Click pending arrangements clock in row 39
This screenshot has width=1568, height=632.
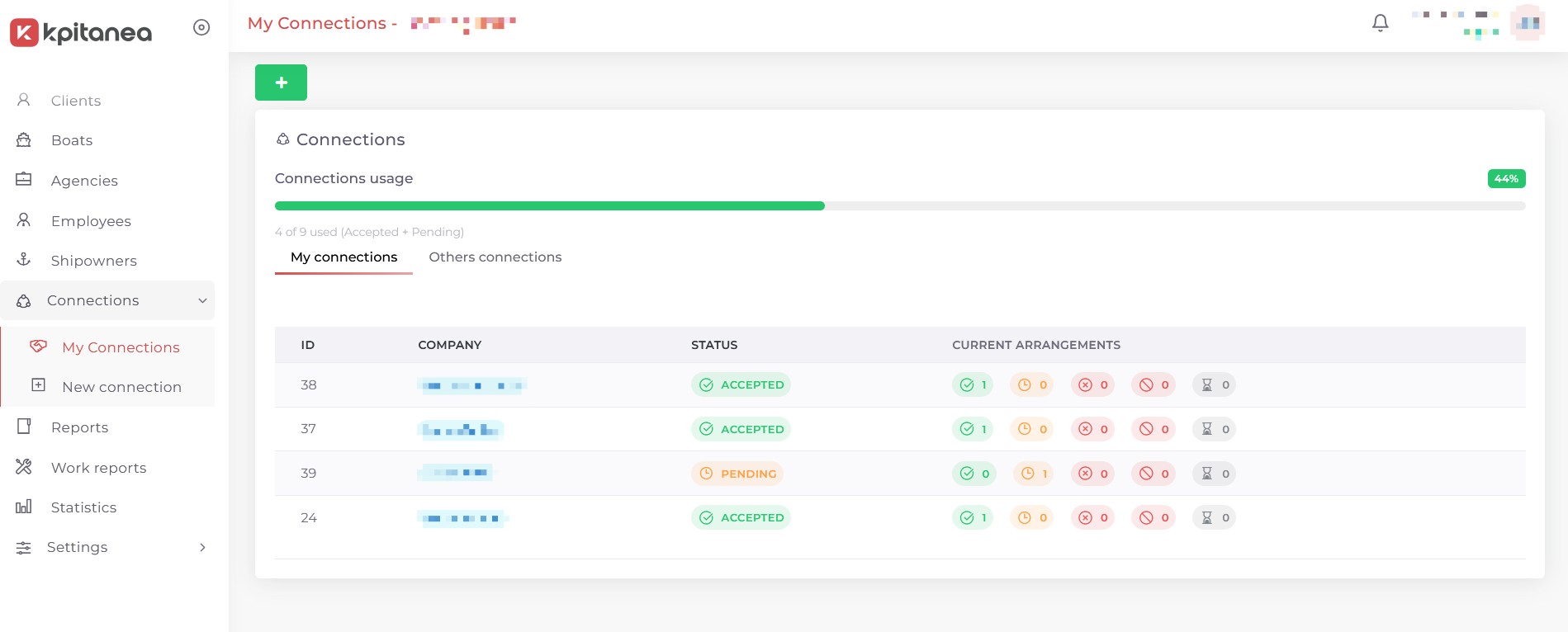pyautogui.click(x=1034, y=474)
